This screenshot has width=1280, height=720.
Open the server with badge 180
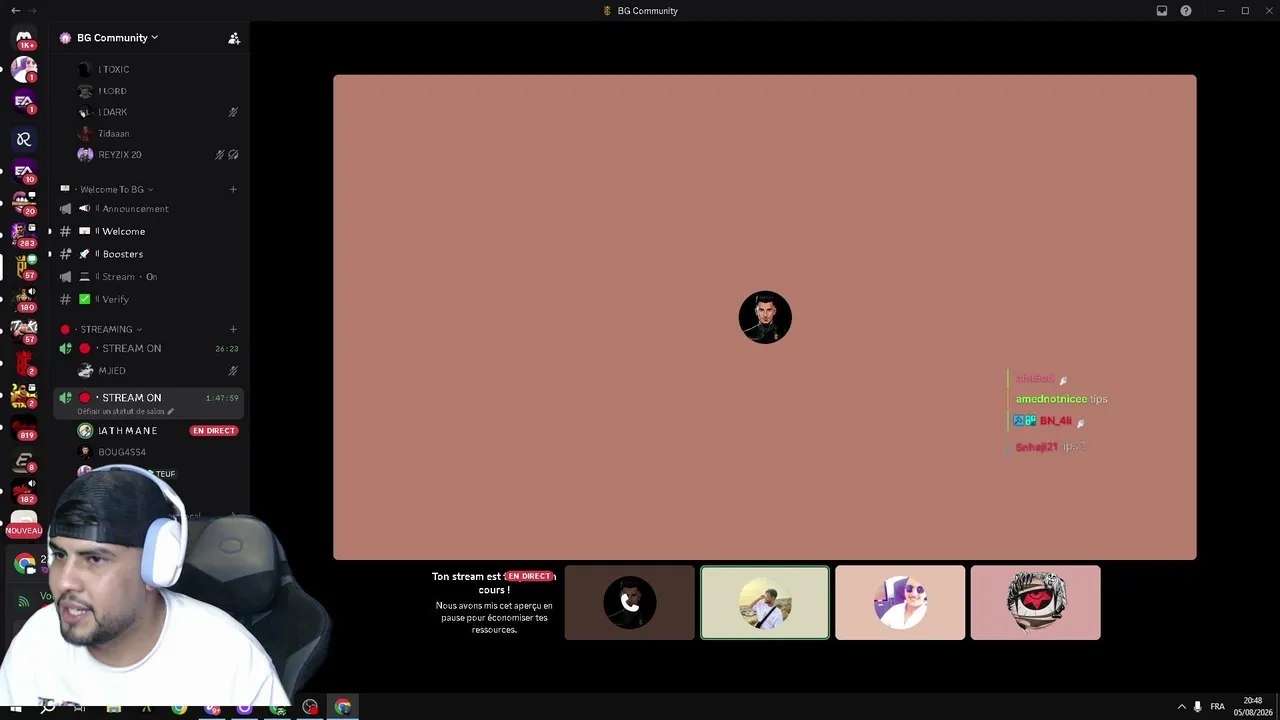tap(24, 299)
